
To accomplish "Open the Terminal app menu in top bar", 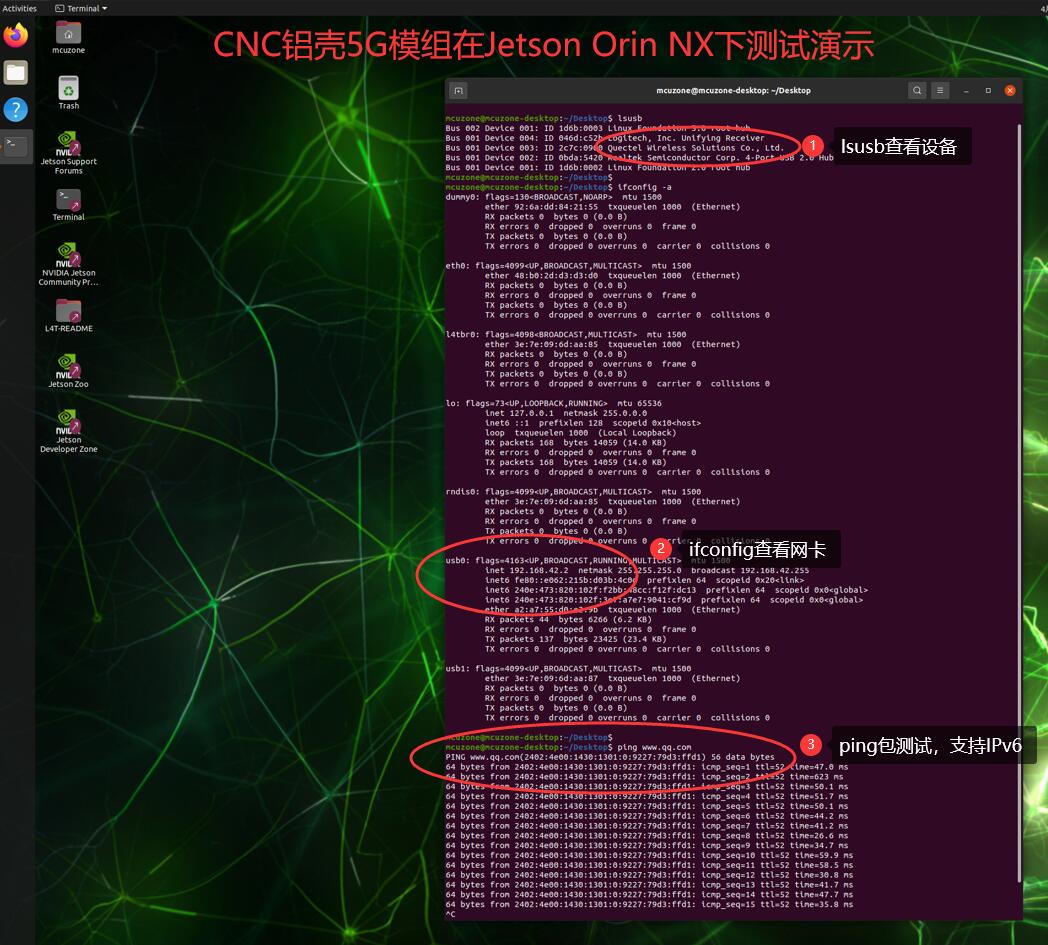I will pyautogui.click(x=81, y=8).
